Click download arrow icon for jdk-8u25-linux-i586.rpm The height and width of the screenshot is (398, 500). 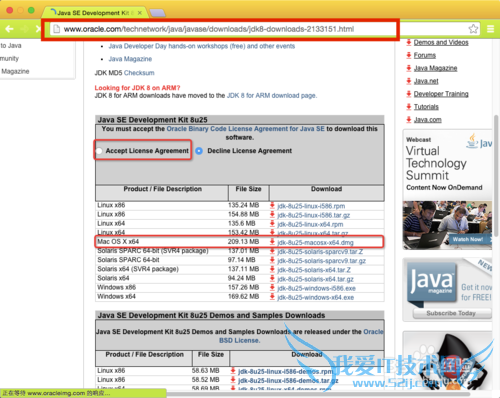(x=272, y=206)
